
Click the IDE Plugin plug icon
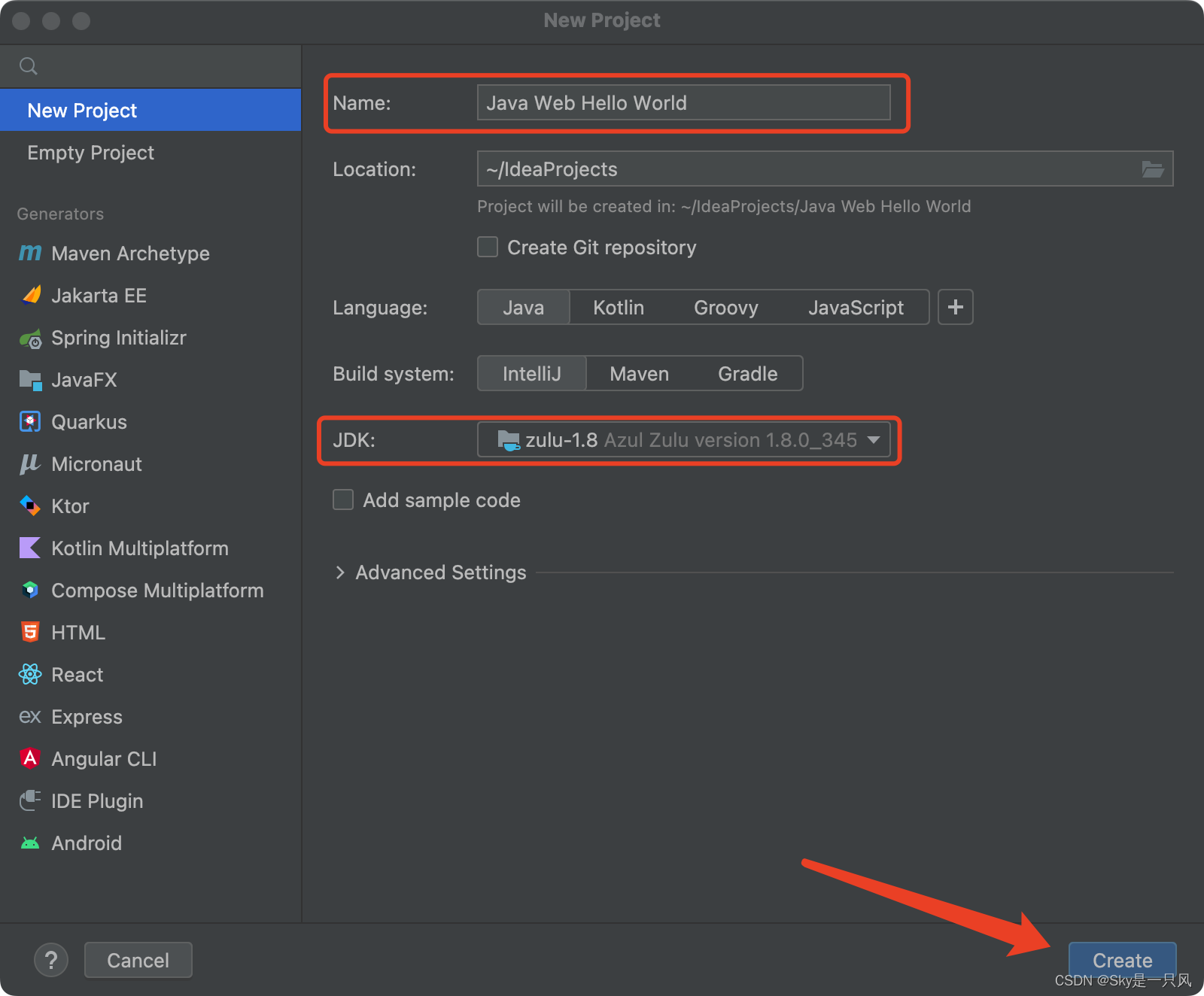click(x=30, y=800)
